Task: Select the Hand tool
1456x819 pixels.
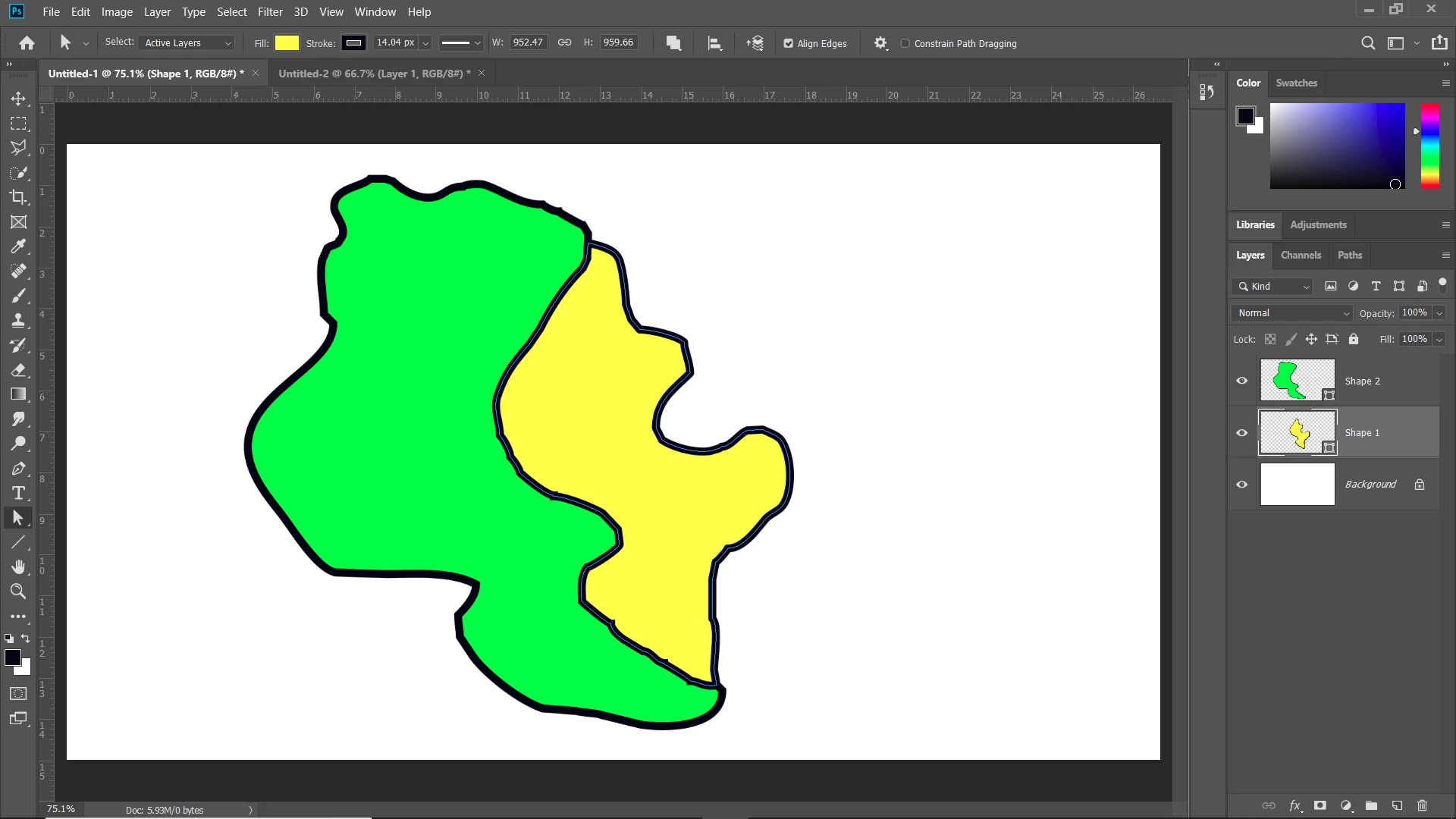Action: click(18, 567)
